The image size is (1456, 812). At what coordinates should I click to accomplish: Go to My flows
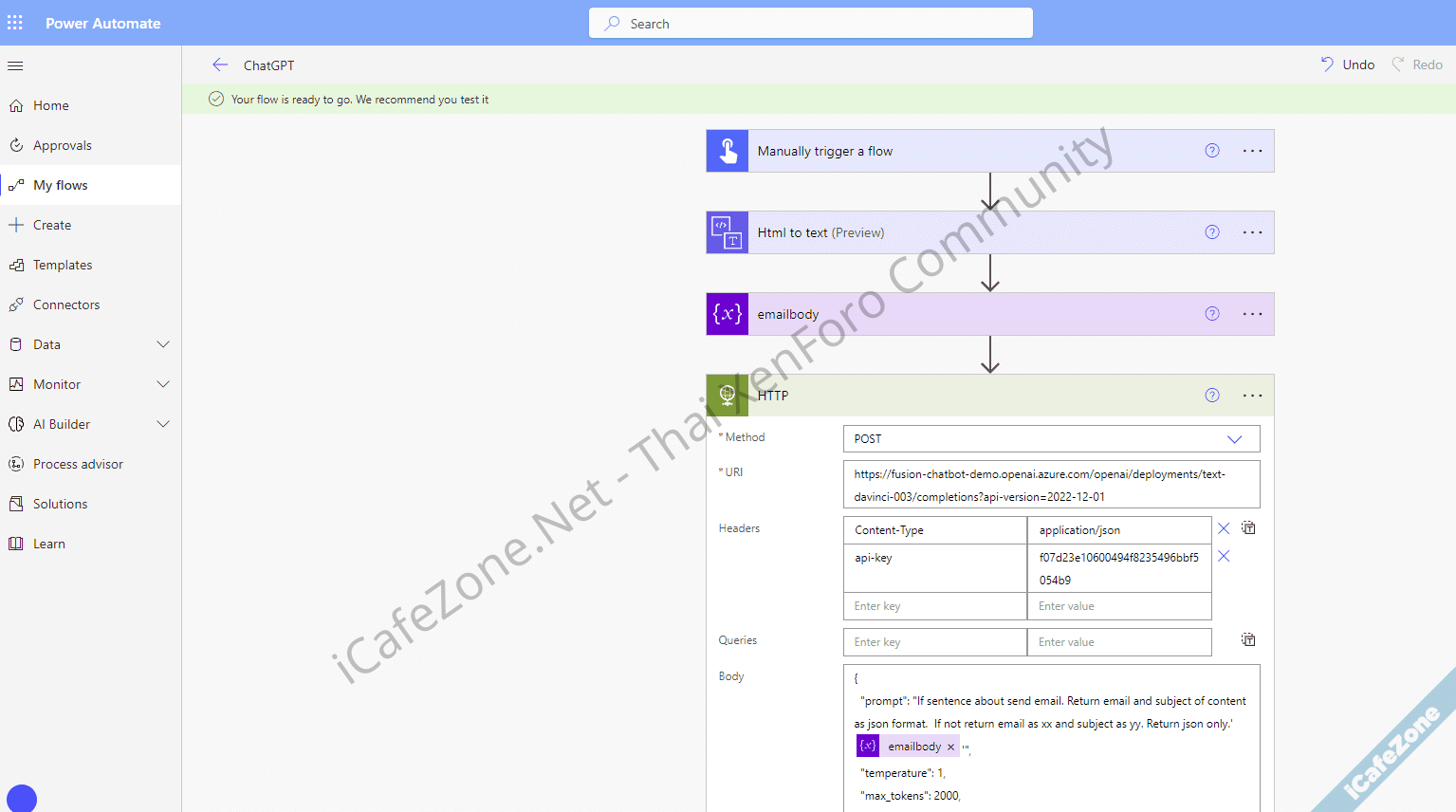click(61, 185)
